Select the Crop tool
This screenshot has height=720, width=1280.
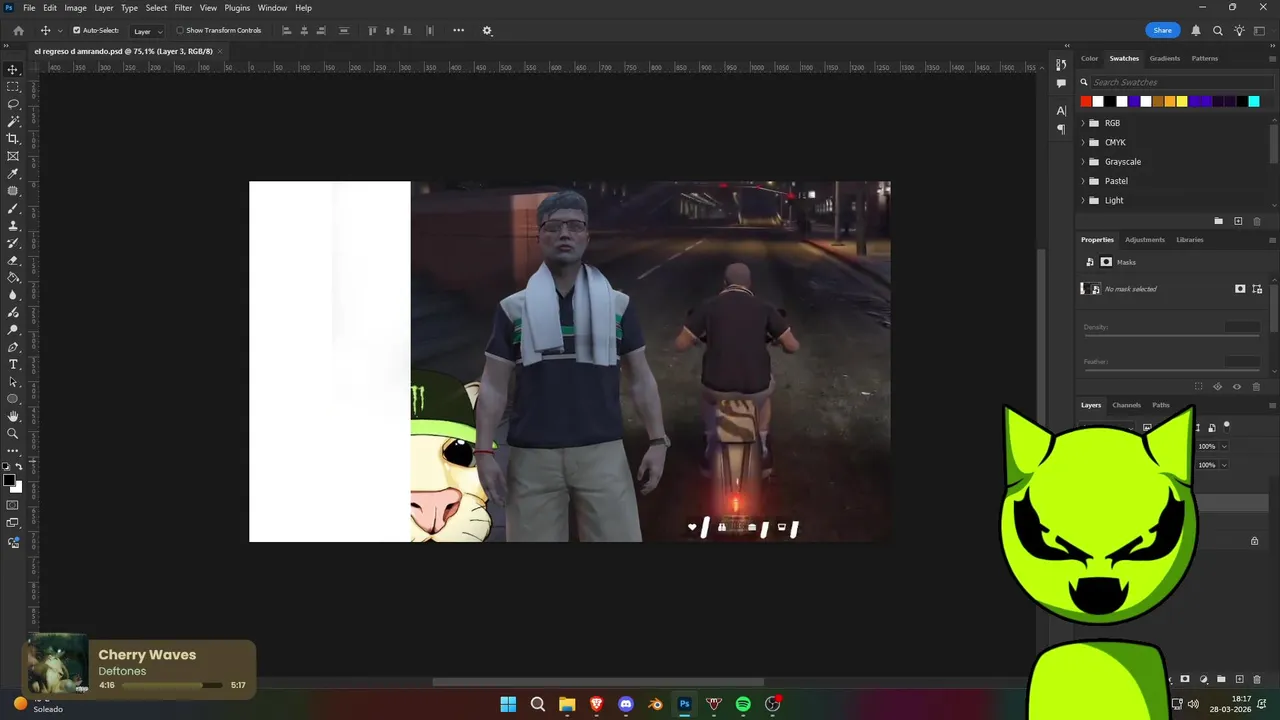13,138
